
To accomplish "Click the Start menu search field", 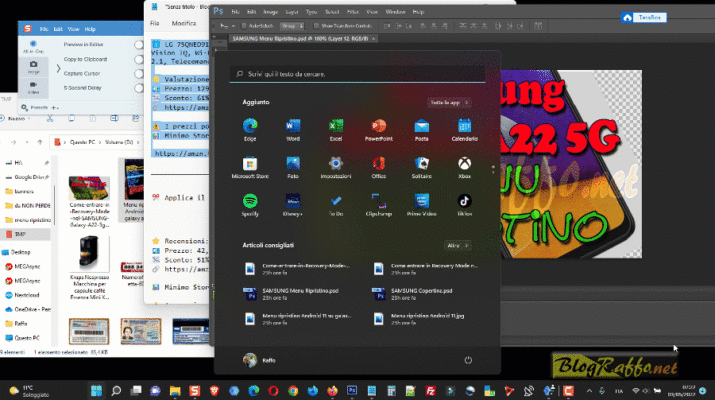I will click(357, 74).
